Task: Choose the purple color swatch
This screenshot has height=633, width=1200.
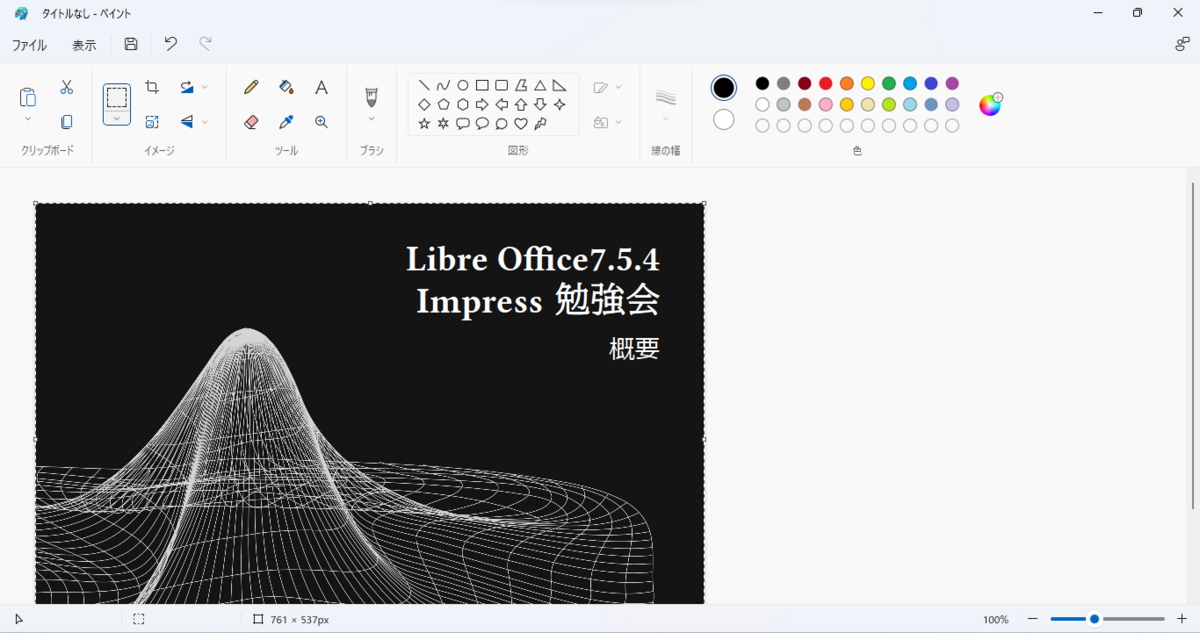Action: pyautogui.click(x=952, y=83)
